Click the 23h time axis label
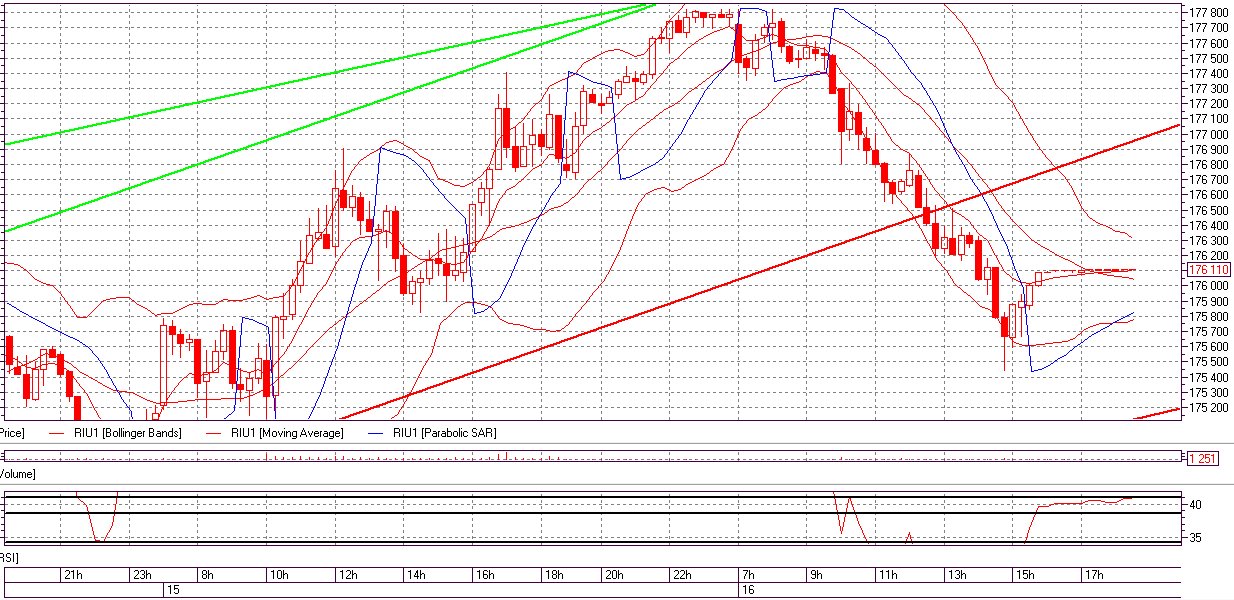The image size is (1234, 600). pos(141,575)
